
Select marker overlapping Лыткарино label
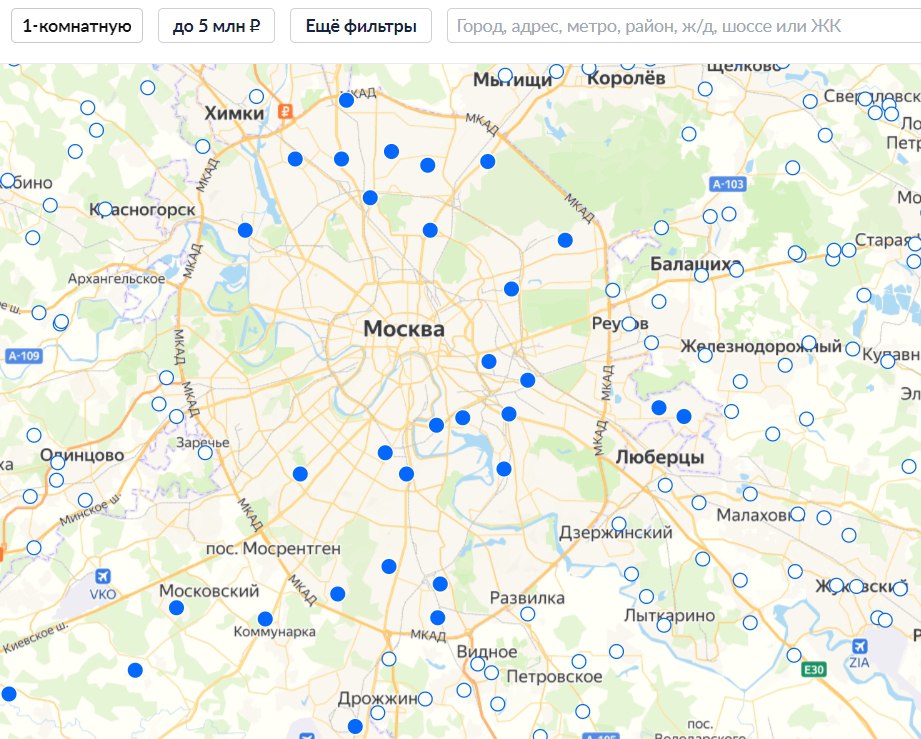pyautogui.click(x=664, y=625)
